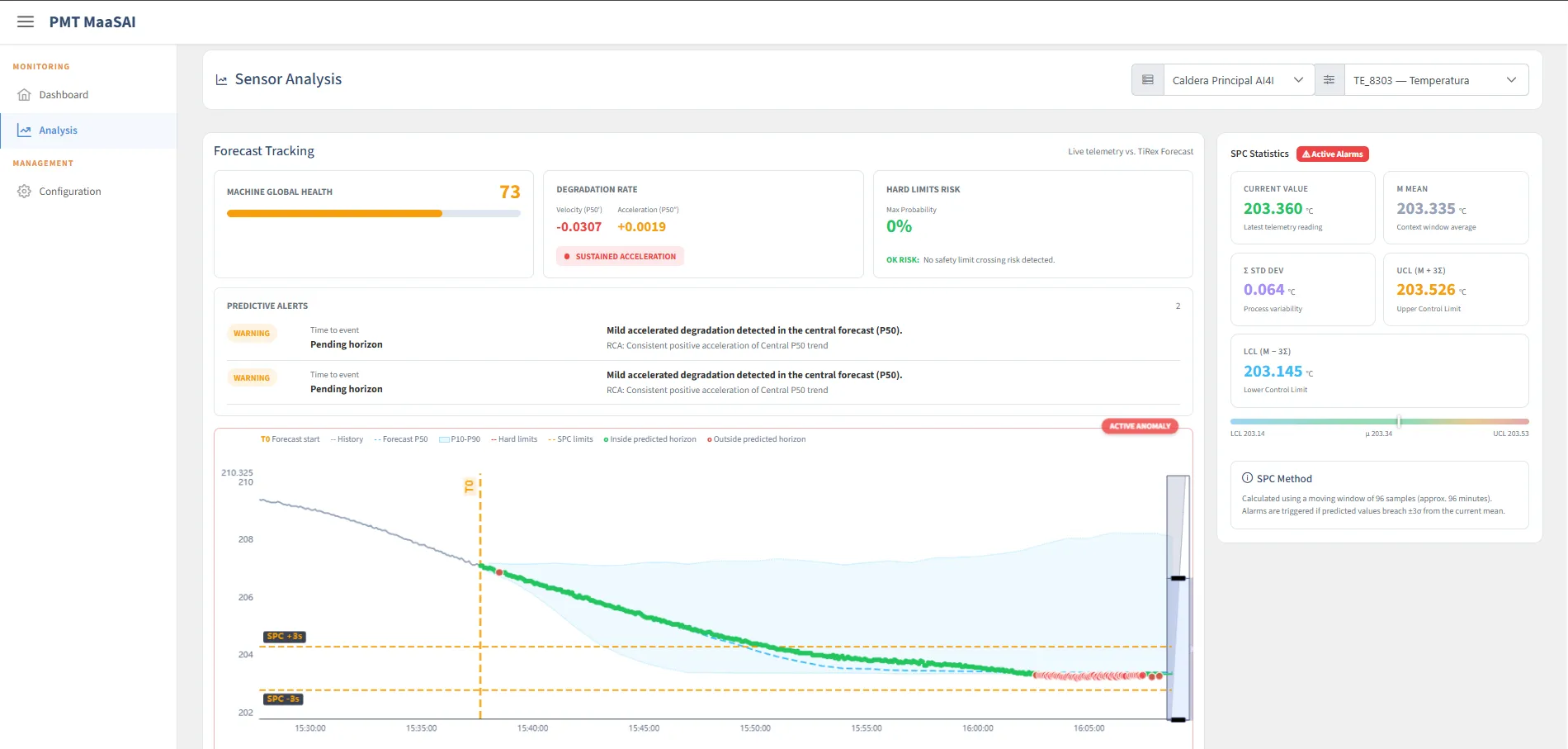Screen dimensions: 1568x749
Task: Click the SUSTAINED ACCELERATION status badge
Action: pyautogui.click(x=620, y=257)
